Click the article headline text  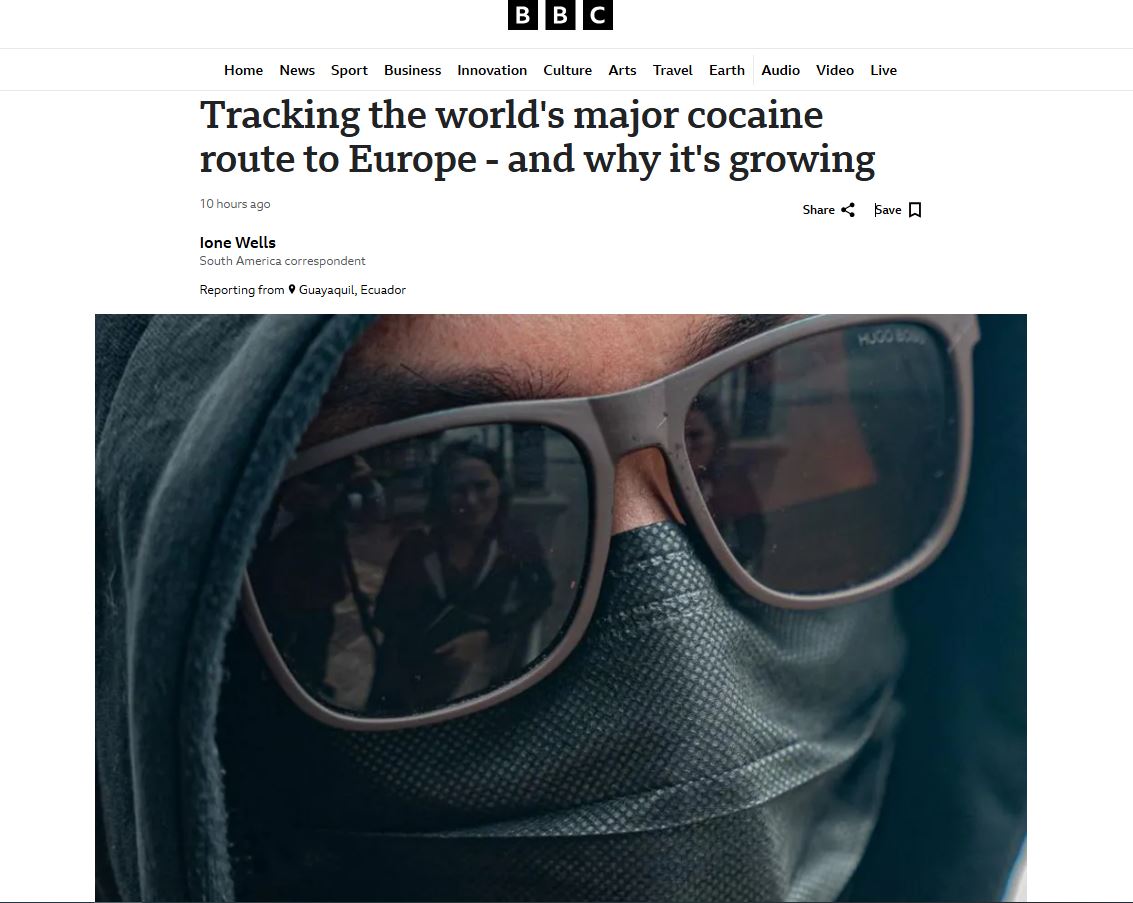(538, 137)
